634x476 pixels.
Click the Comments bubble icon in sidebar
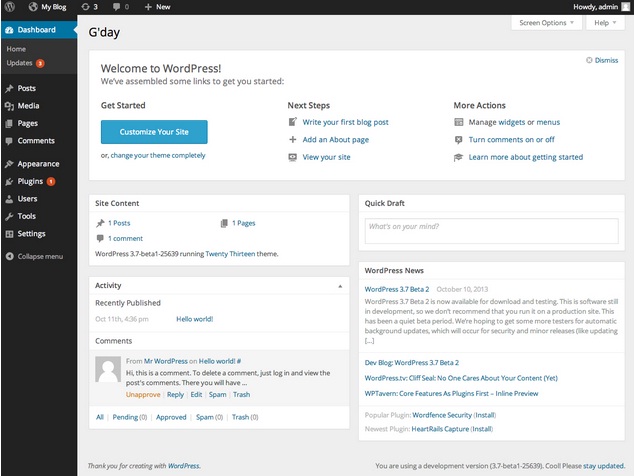(x=9, y=141)
